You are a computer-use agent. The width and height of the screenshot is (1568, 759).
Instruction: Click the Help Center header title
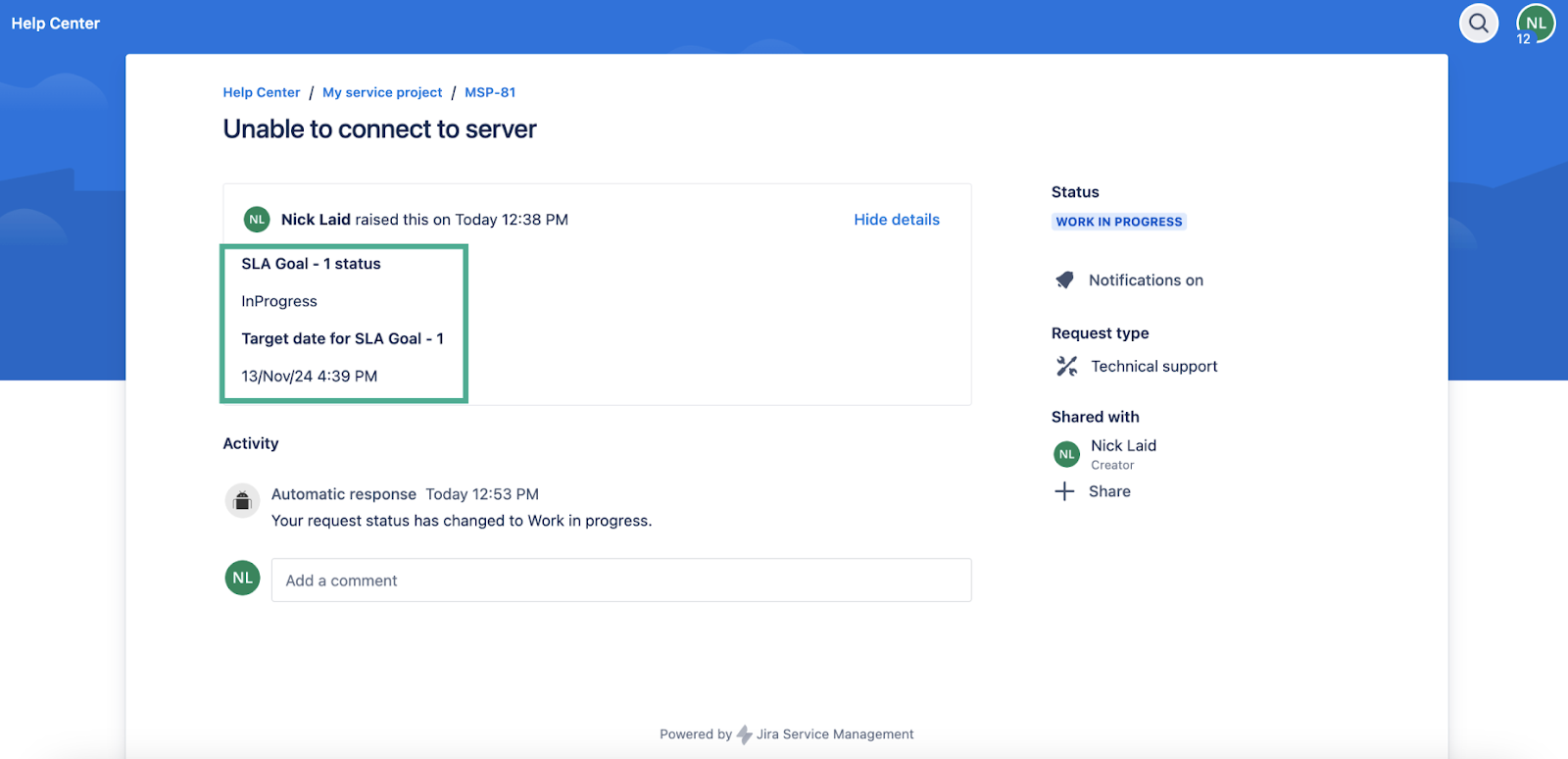(56, 24)
